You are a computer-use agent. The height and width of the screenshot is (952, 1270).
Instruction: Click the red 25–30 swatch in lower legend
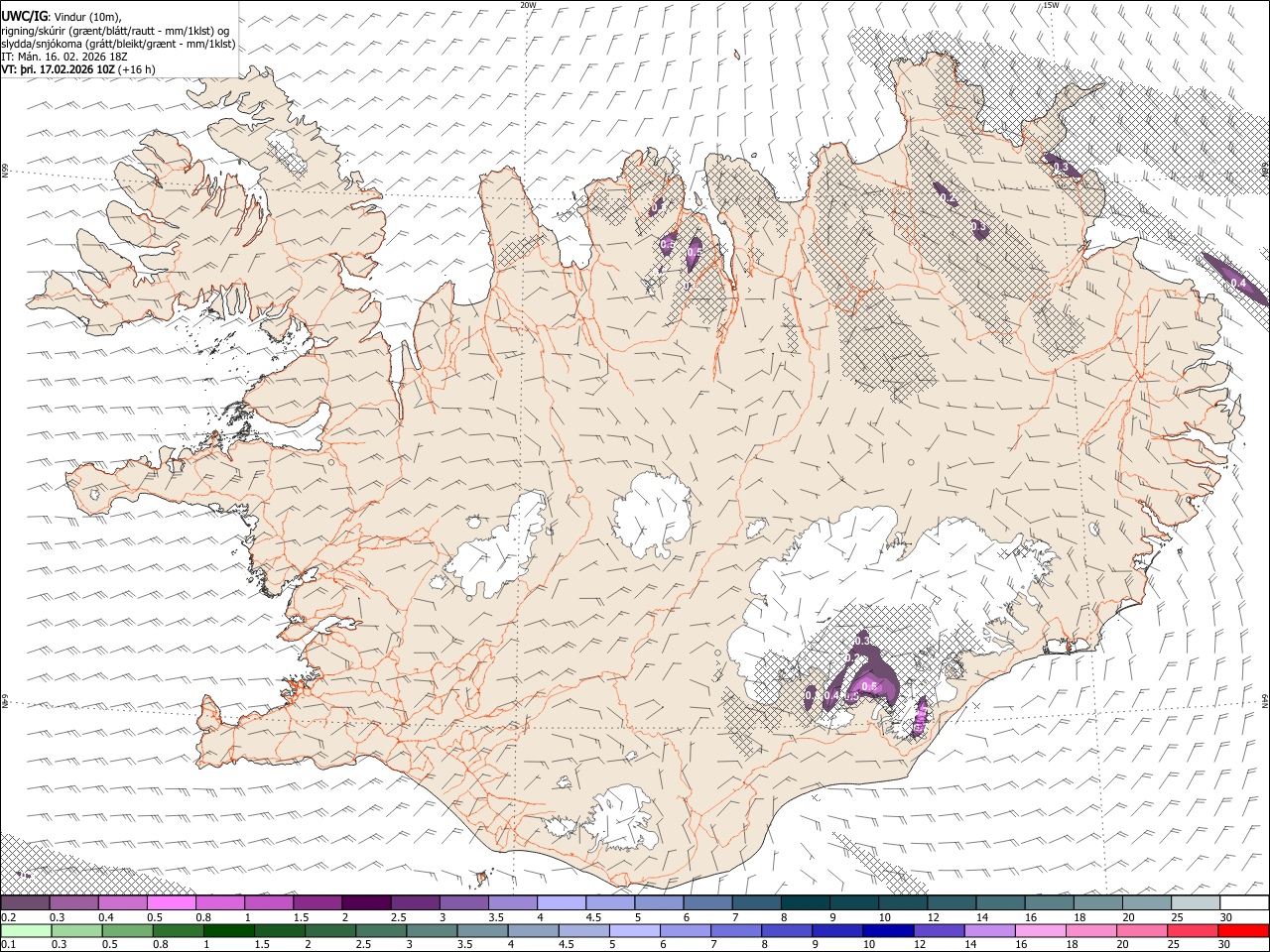[x=1191, y=930]
